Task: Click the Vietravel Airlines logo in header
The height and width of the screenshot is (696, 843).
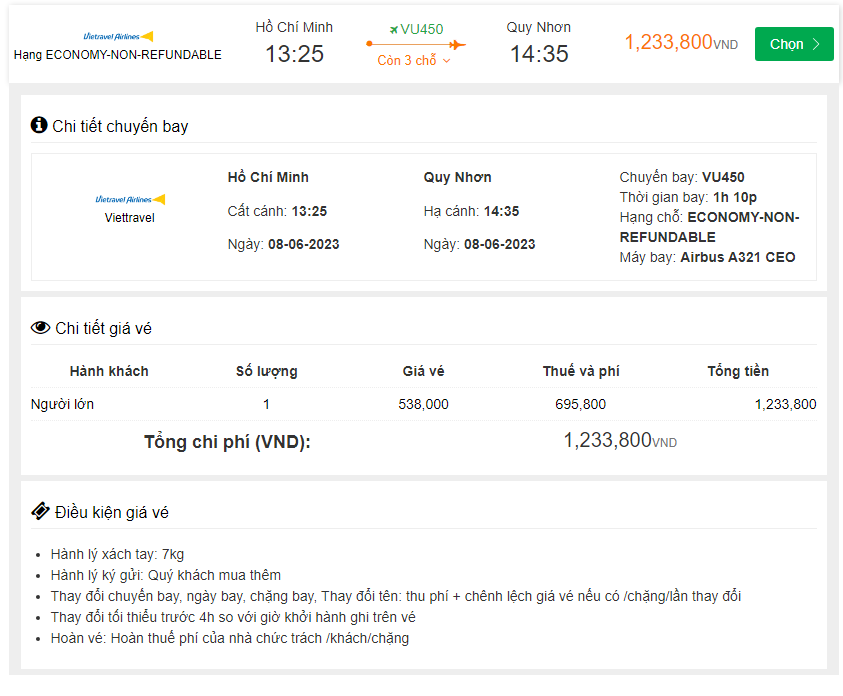Action: pos(118,36)
